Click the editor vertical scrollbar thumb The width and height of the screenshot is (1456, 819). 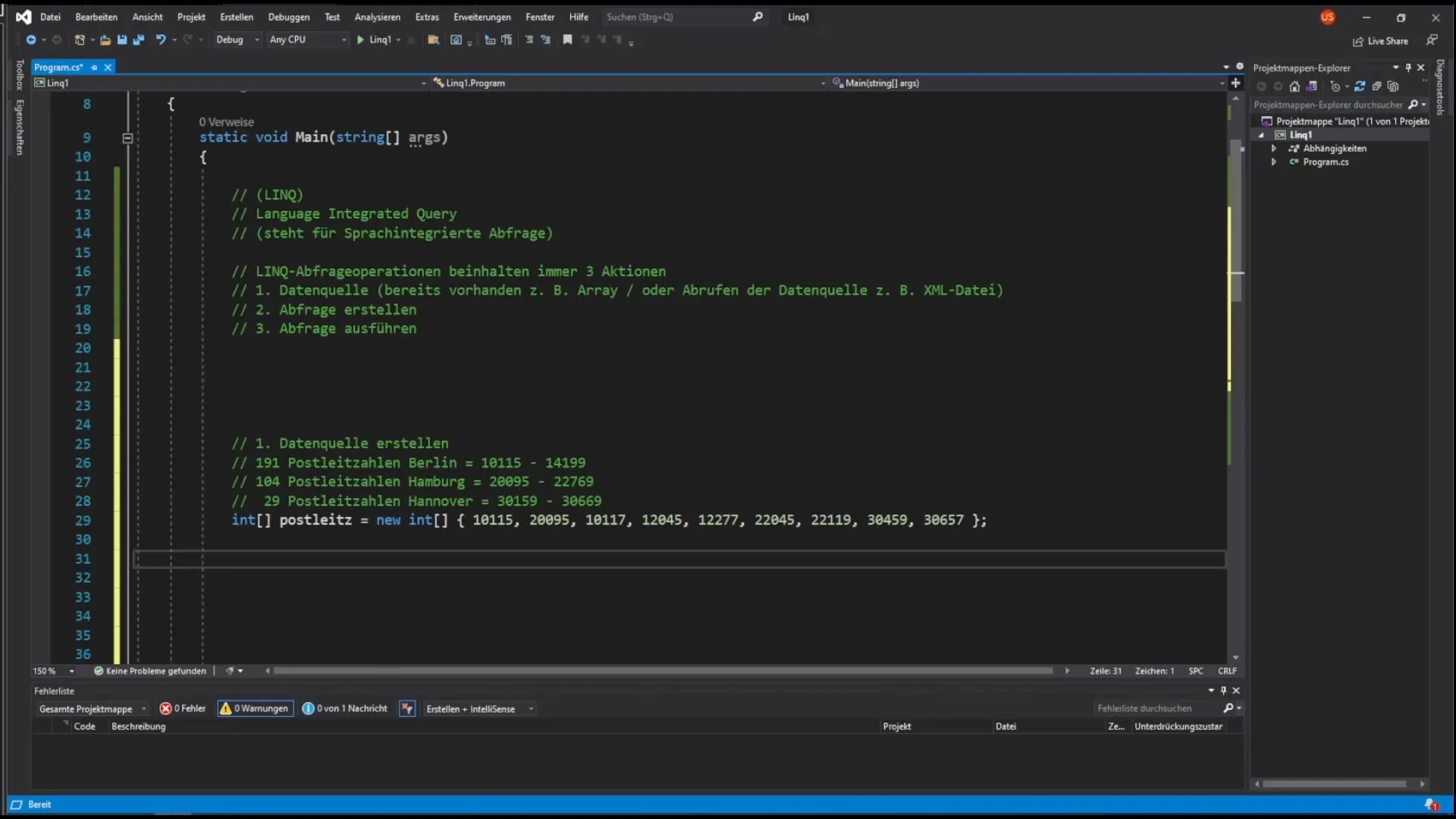(1236, 220)
